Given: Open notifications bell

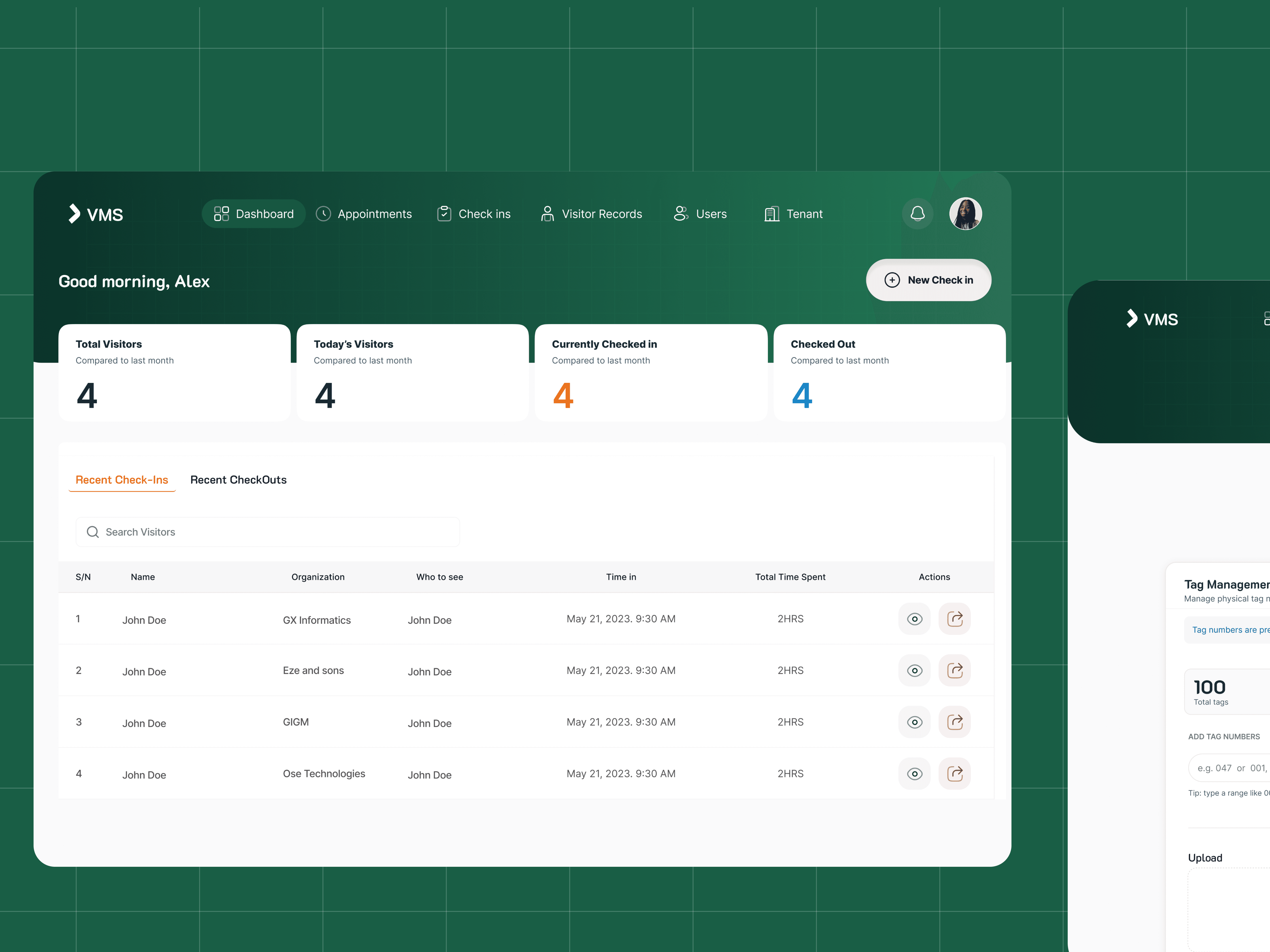Looking at the screenshot, I should tap(918, 214).
